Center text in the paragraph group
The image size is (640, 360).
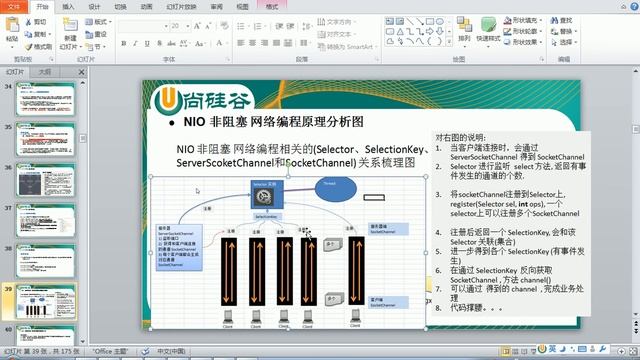(253, 43)
